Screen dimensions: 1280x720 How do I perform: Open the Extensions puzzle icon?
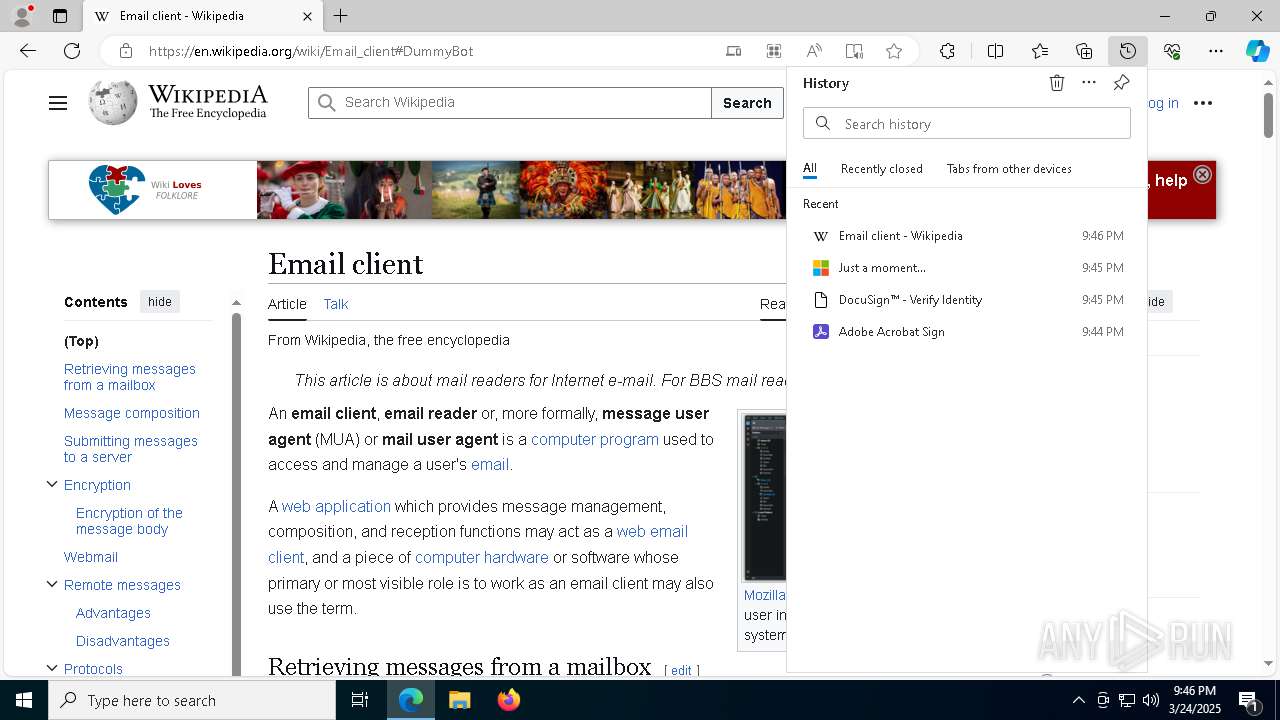[947, 51]
